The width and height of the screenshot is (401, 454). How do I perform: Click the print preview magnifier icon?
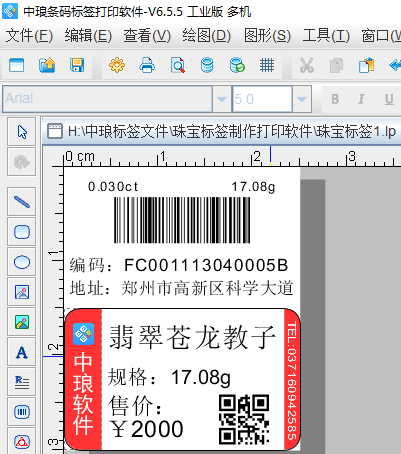pos(177,65)
